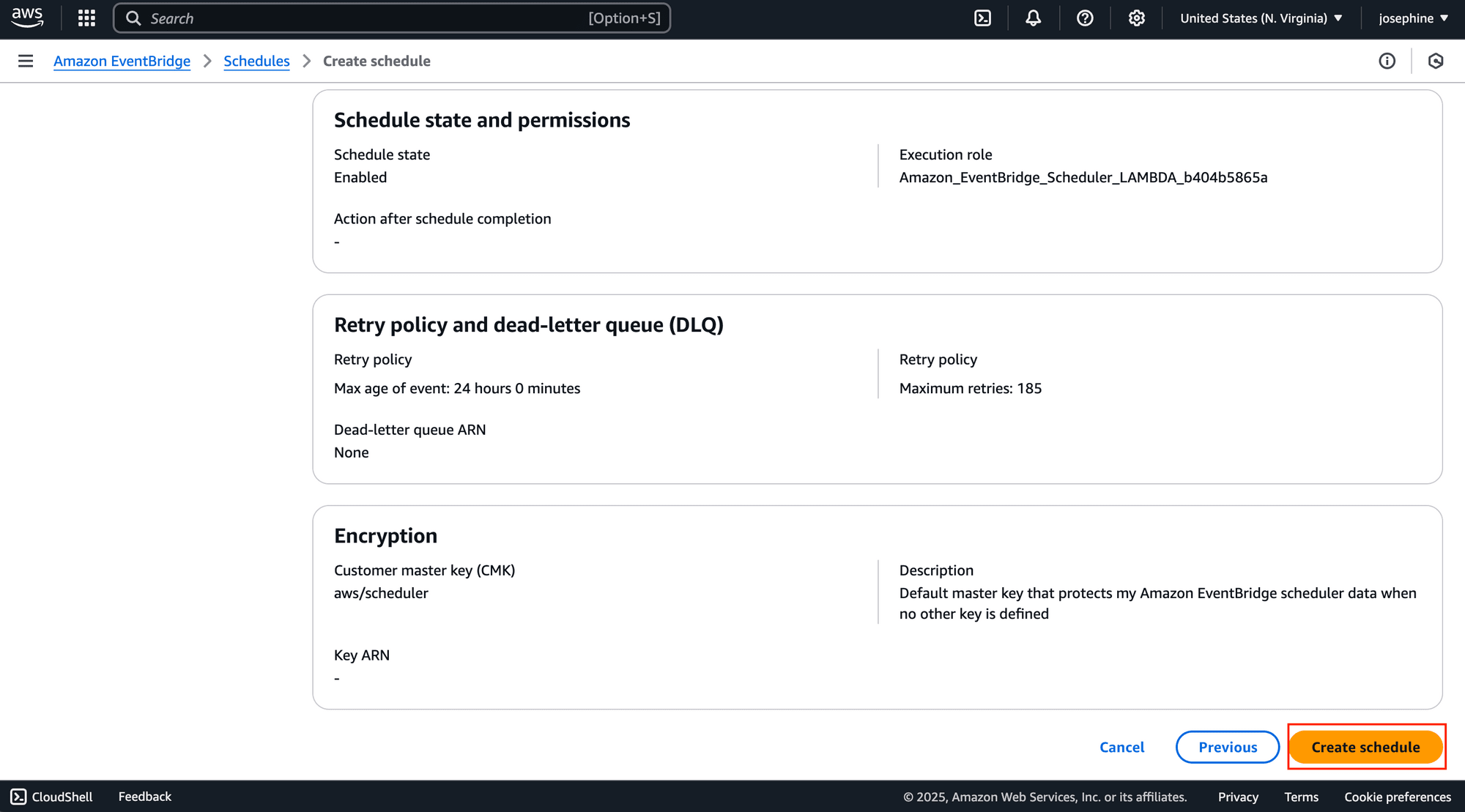Screen dimensions: 1465x812
Task: Cancel the schedule creation
Action: 1121,747
